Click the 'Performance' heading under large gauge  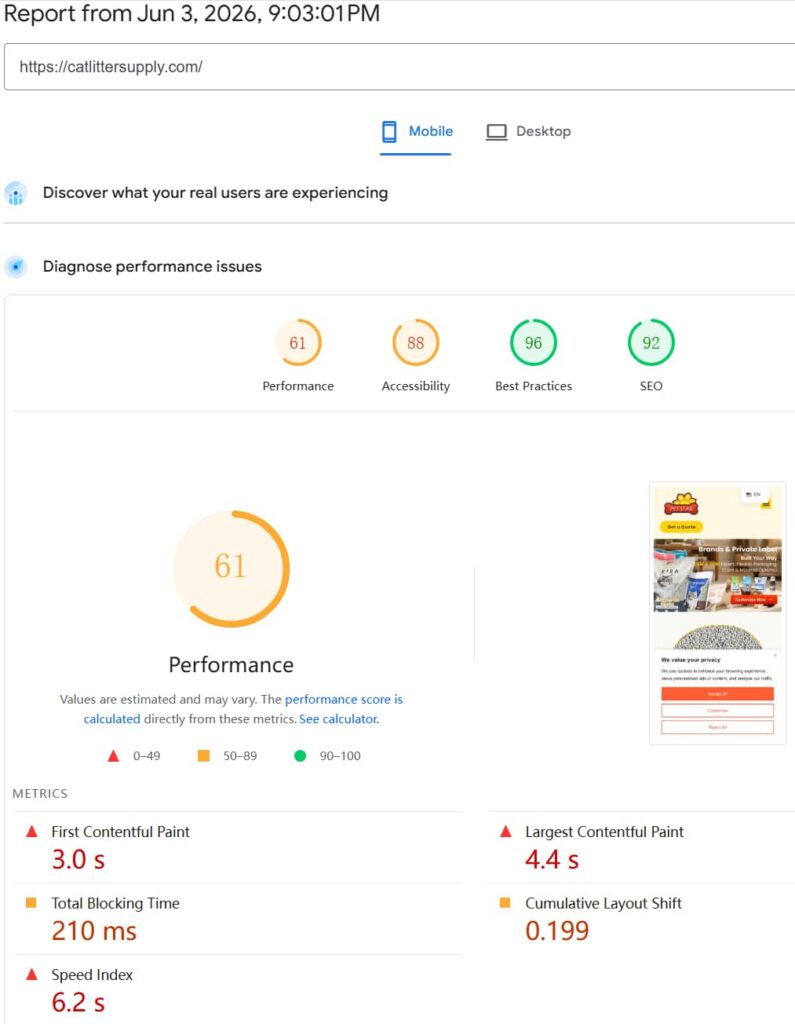point(231,665)
